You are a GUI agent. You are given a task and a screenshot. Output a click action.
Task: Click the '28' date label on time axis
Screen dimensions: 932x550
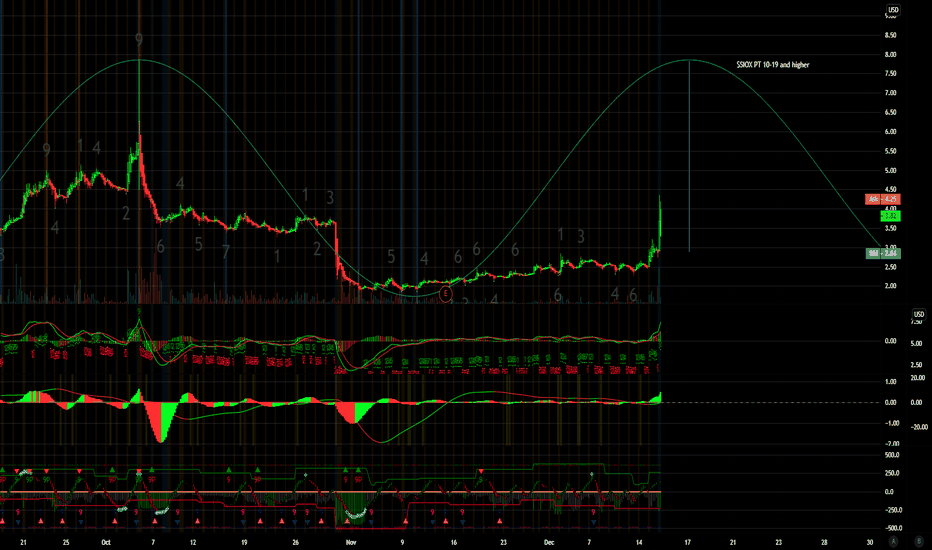[824, 542]
